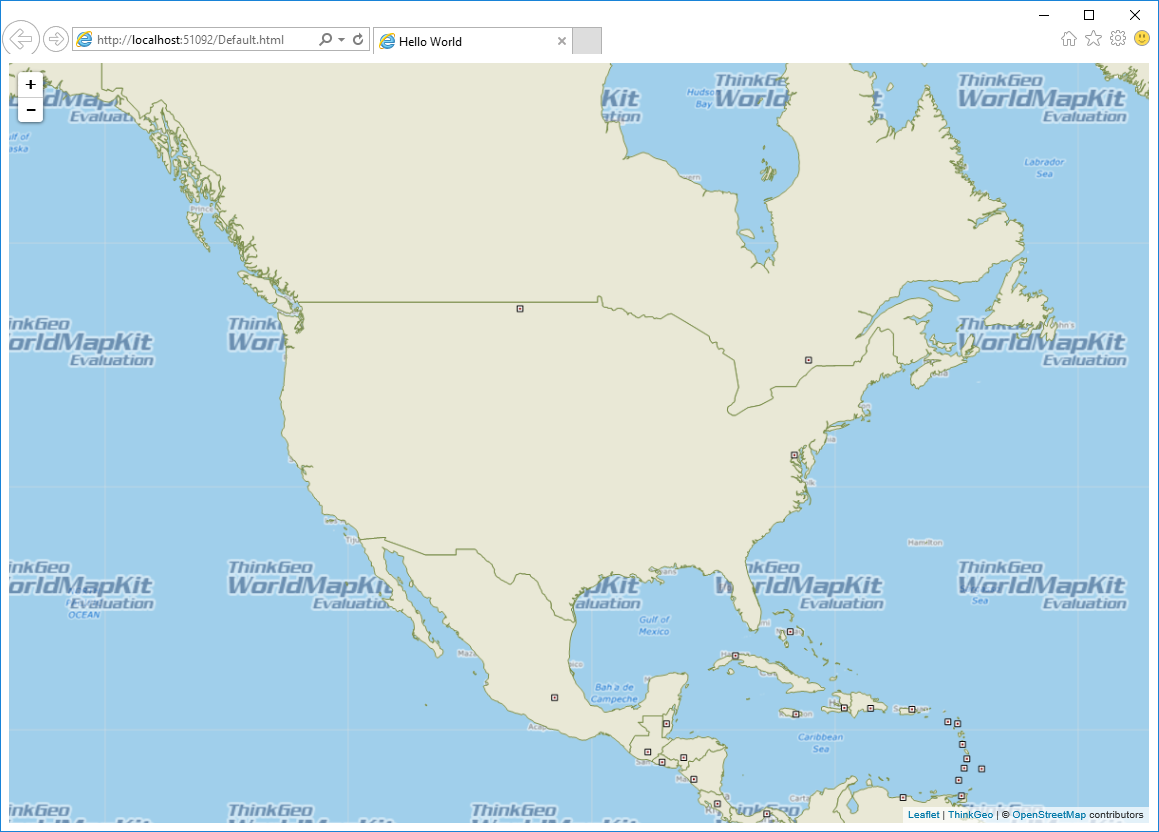Open the ThinkGeo attribution link

[970, 815]
